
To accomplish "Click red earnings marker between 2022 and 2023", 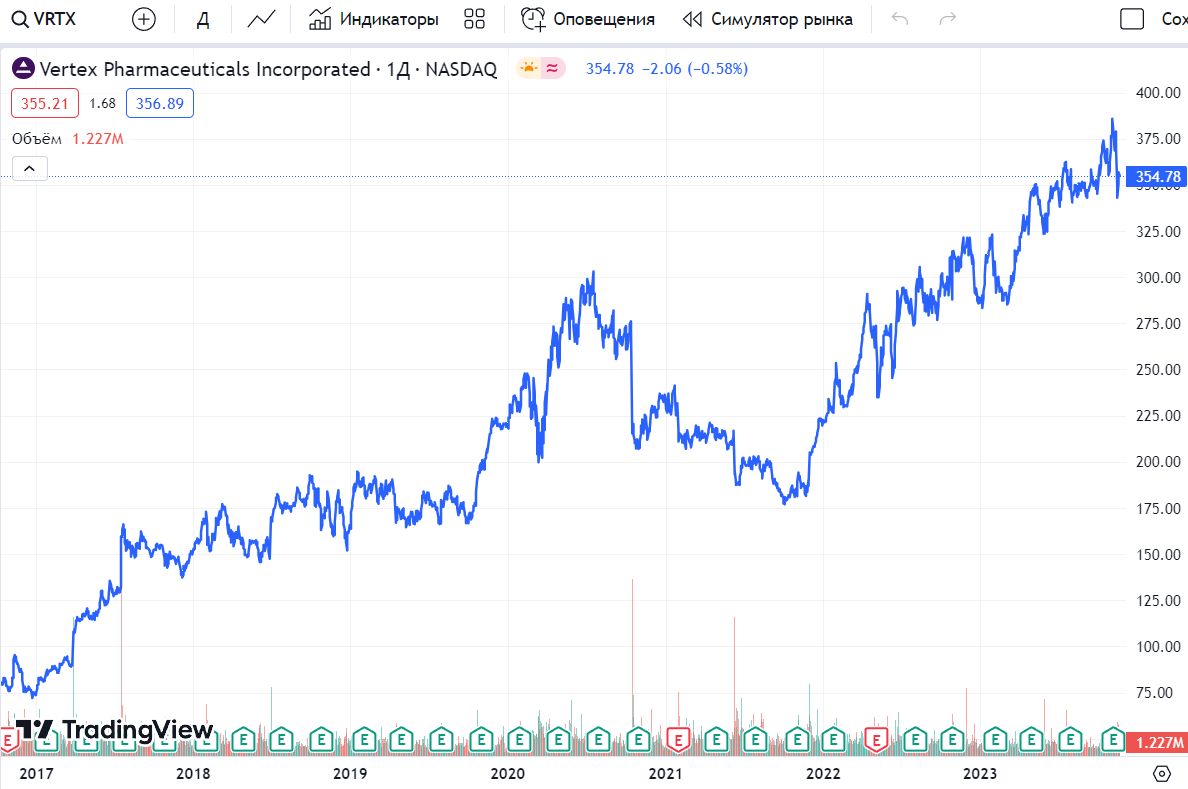I will pyautogui.click(x=877, y=740).
